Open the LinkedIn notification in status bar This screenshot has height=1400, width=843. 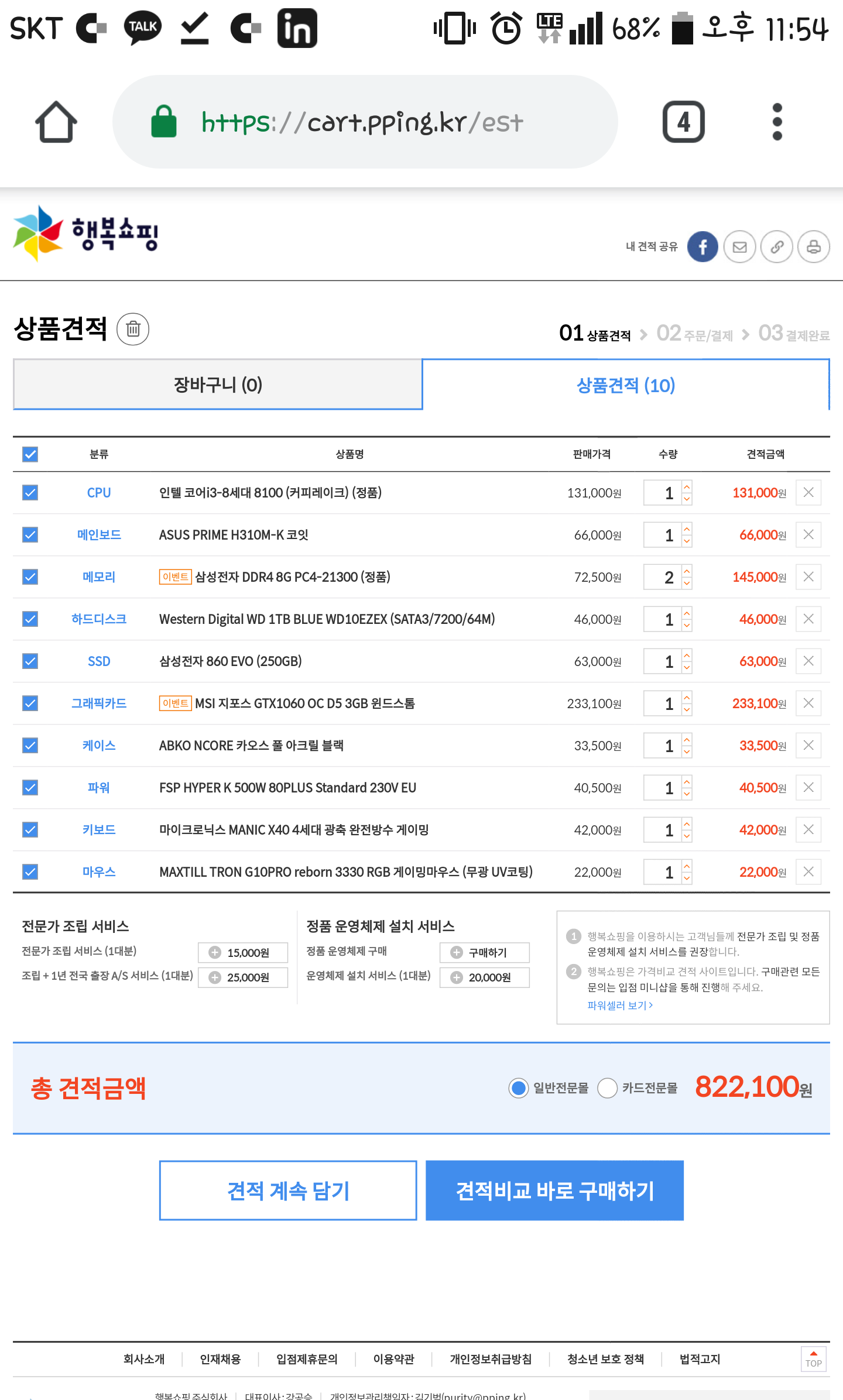pyautogui.click(x=297, y=28)
